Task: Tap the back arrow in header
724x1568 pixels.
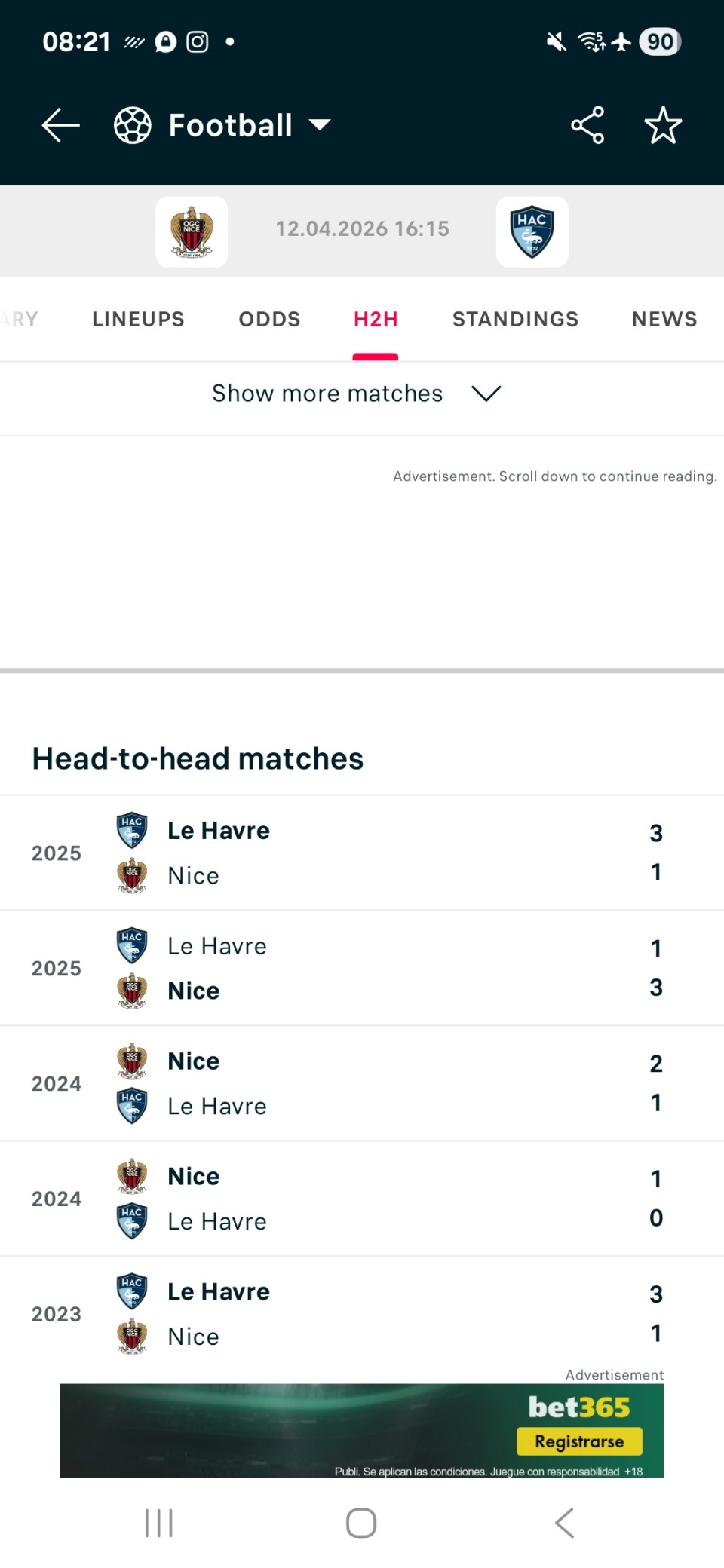Action: (x=60, y=125)
